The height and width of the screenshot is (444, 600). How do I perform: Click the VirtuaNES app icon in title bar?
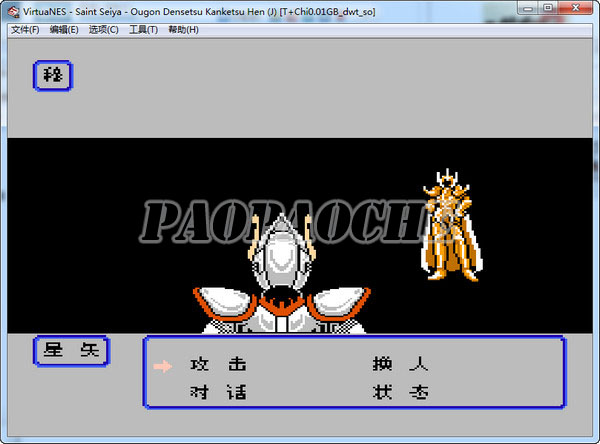[x=13, y=12]
